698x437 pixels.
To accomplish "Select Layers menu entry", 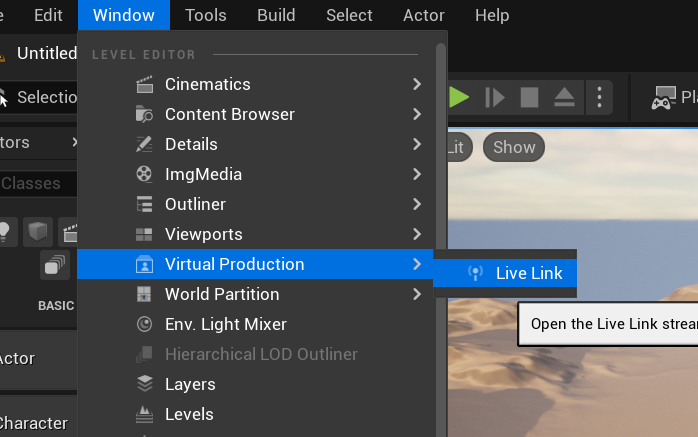I will pyautogui.click(x=256, y=384).
